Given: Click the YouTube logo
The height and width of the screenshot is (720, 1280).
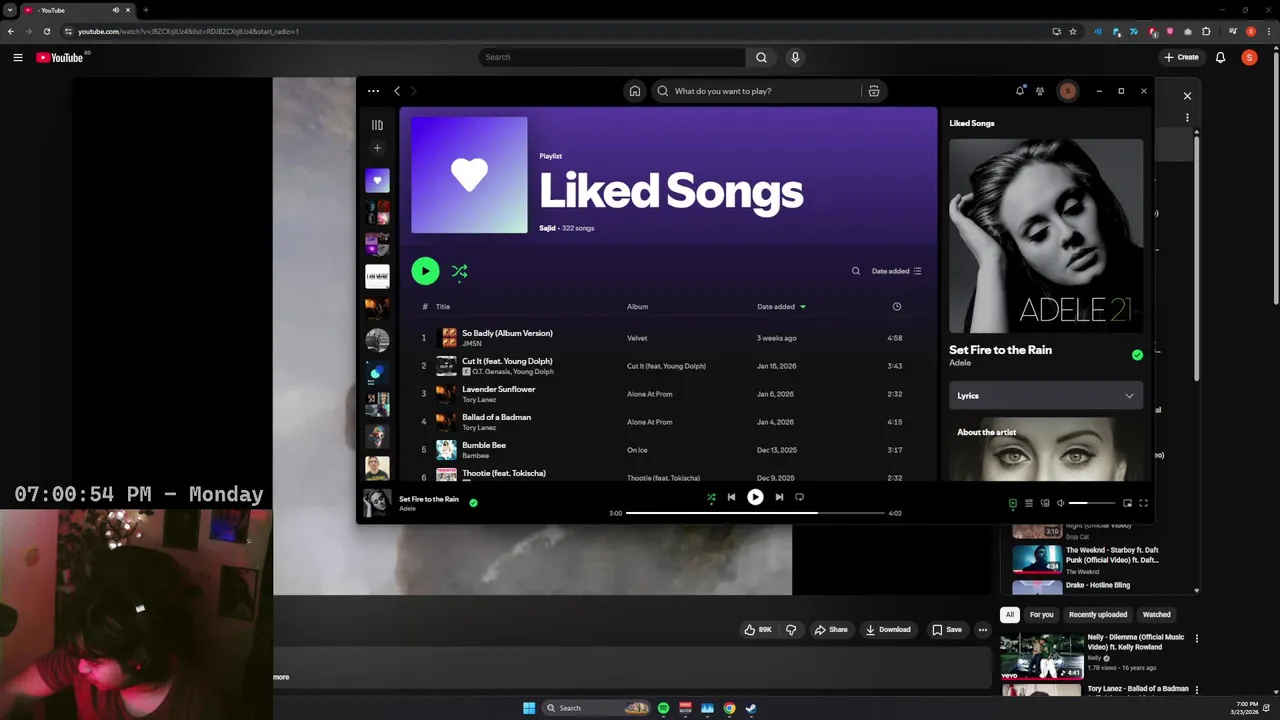Looking at the screenshot, I should pyautogui.click(x=60, y=57).
